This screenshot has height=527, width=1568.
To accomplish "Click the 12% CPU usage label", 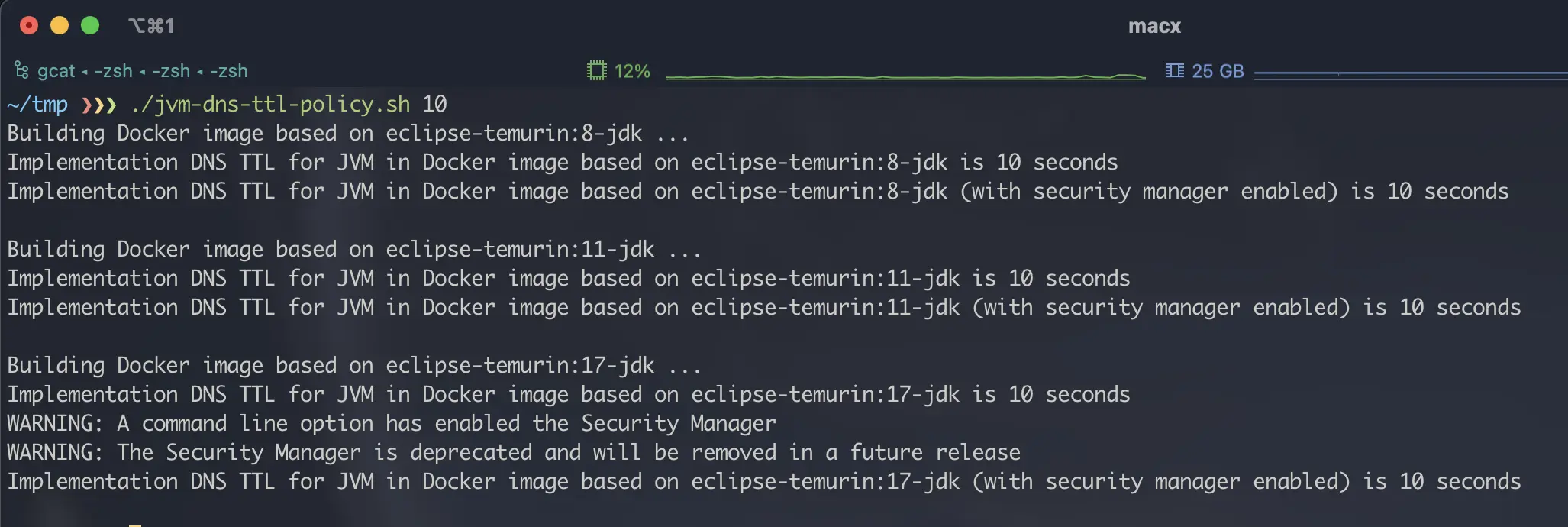I will coord(632,71).
